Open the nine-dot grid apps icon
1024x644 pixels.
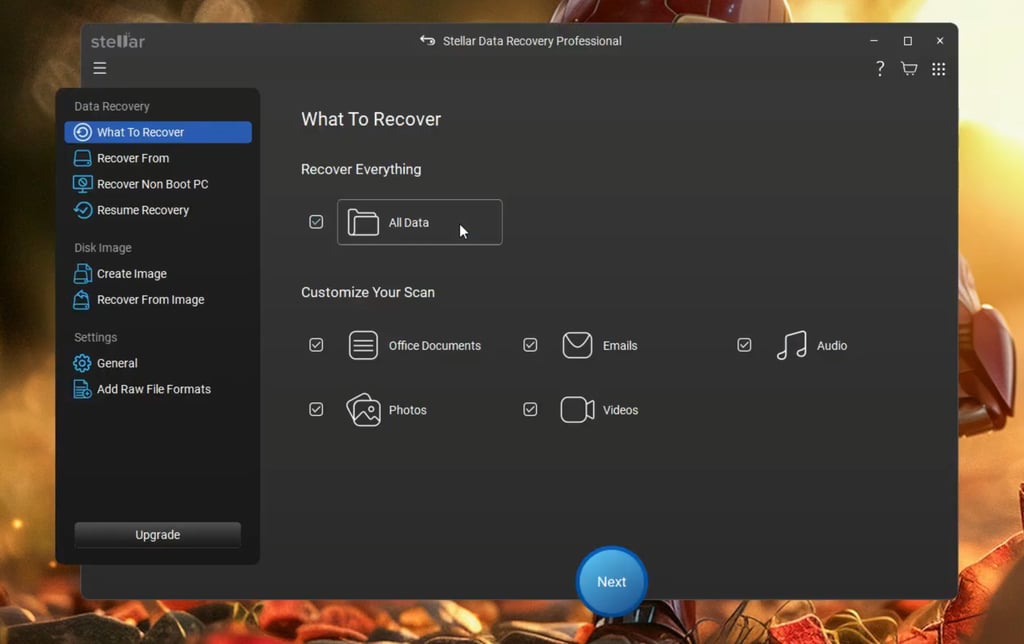(x=938, y=69)
